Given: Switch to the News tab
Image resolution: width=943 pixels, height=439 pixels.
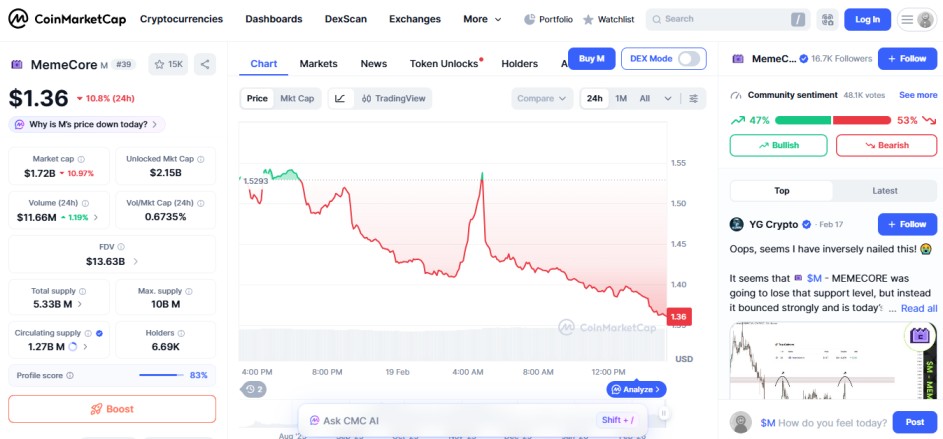Looking at the screenshot, I should (374, 64).
